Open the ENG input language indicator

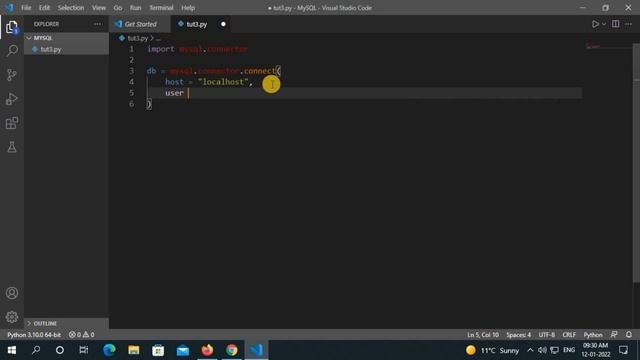coord(569,350)
